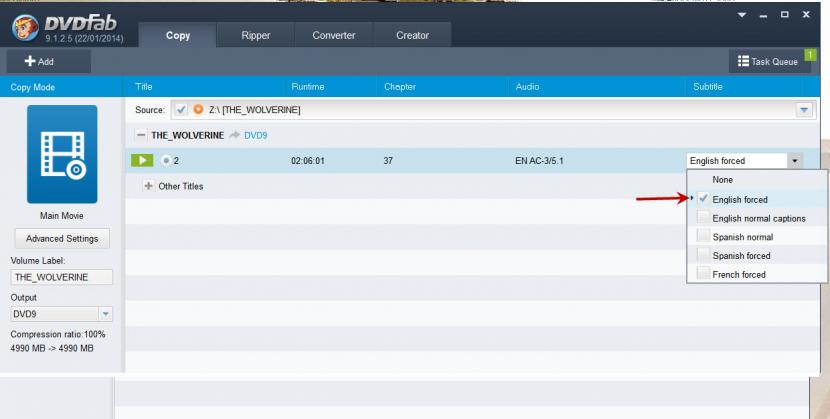The image size is (830, 419).
Task: Switch to the Creator tab
Action: click(x=412, y=35)
